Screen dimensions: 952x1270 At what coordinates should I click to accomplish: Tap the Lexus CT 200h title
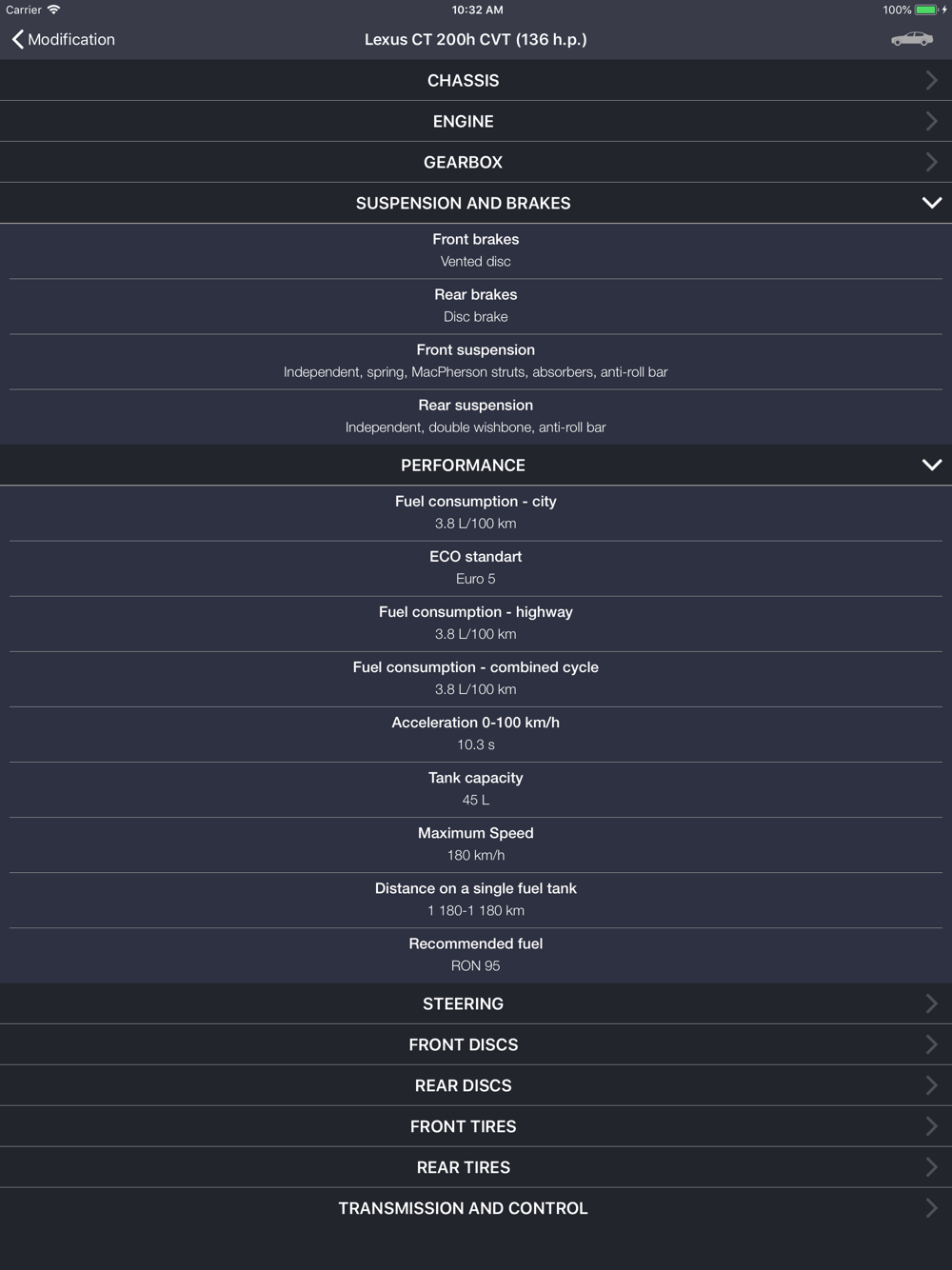coord(475,39)
